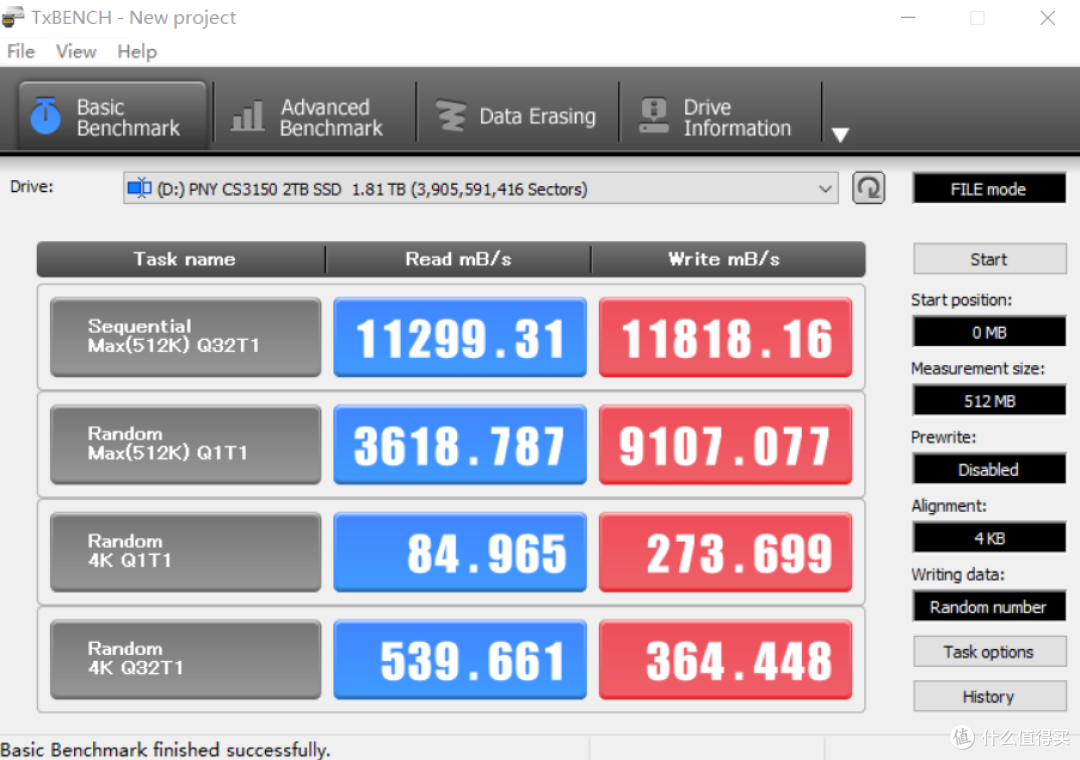The image size is (1080, 760).
Task: Change Writing data from Random number
Action: point(988,606)
